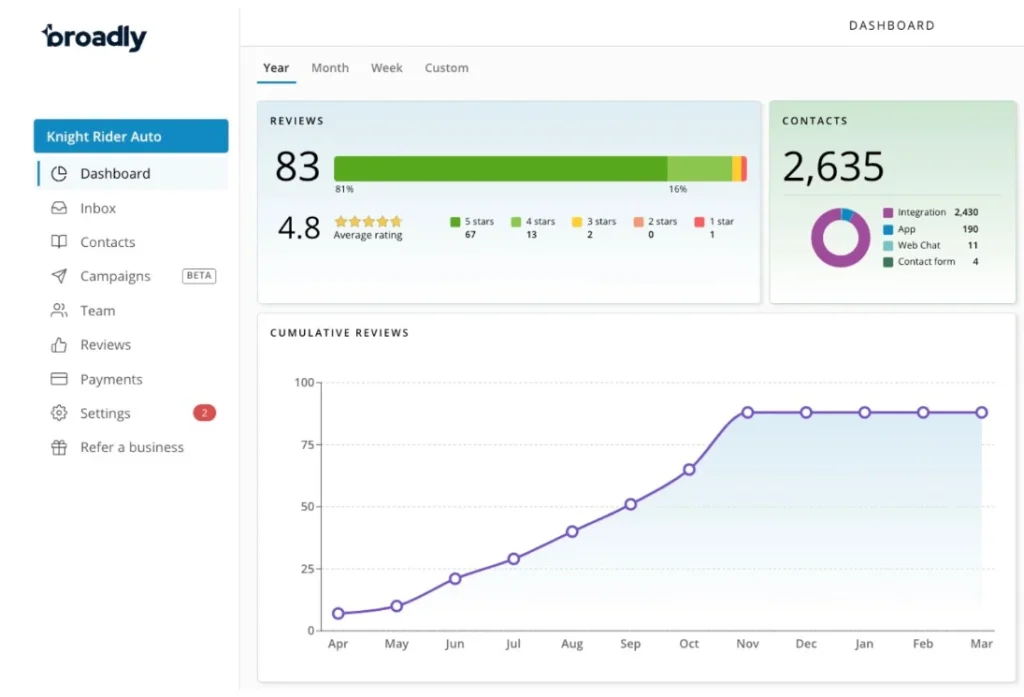Screen dimensions: 1024x697
Task: Click the App blue legend swatch
Action: (888, 229)
